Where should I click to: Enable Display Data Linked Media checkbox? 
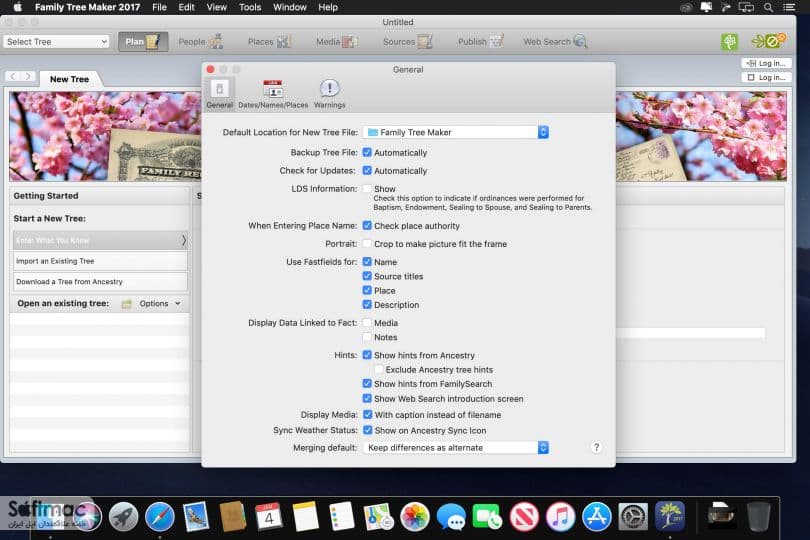pos(367,323)
